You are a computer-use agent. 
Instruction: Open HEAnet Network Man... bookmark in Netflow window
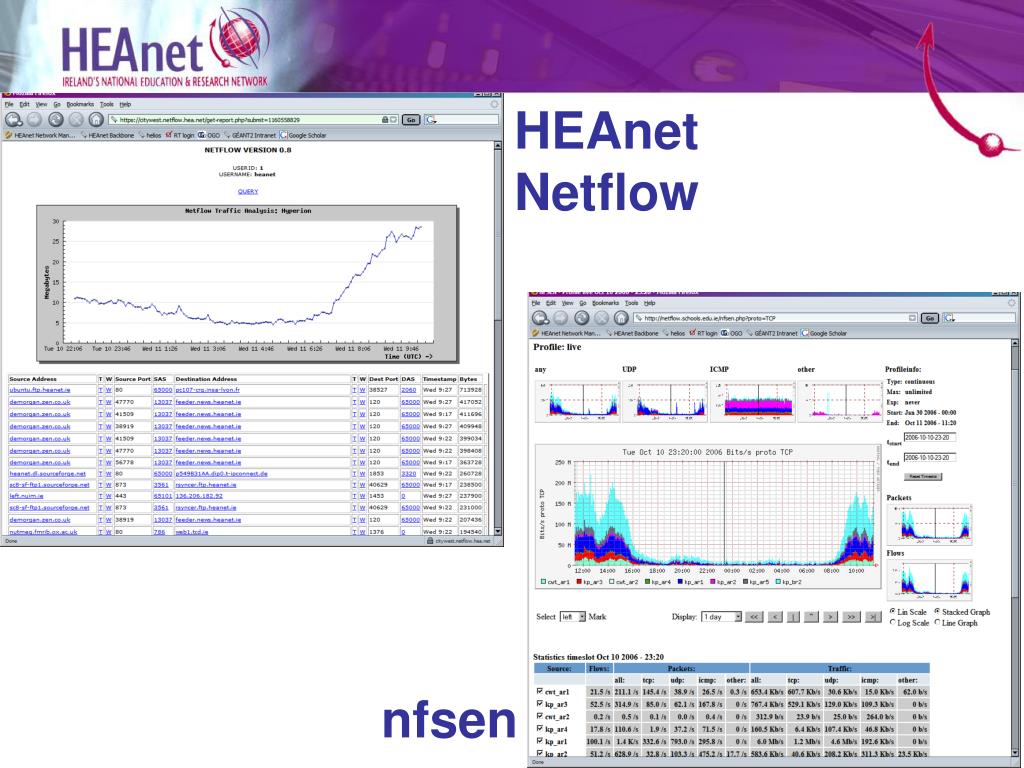tap(40, 135)
